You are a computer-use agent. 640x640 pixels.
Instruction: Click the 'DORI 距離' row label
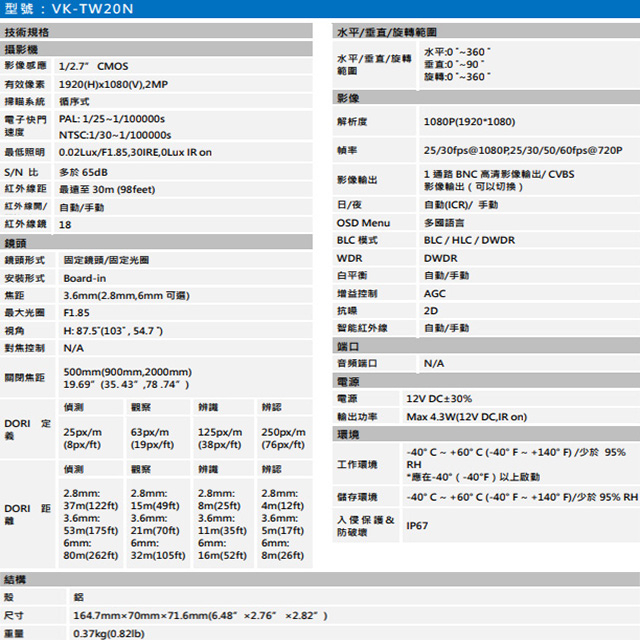(x=27, y=514)
